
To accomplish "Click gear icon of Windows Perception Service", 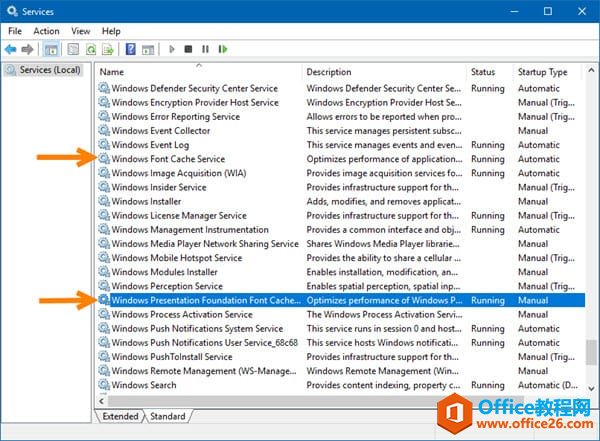I will tap(104, 286).
